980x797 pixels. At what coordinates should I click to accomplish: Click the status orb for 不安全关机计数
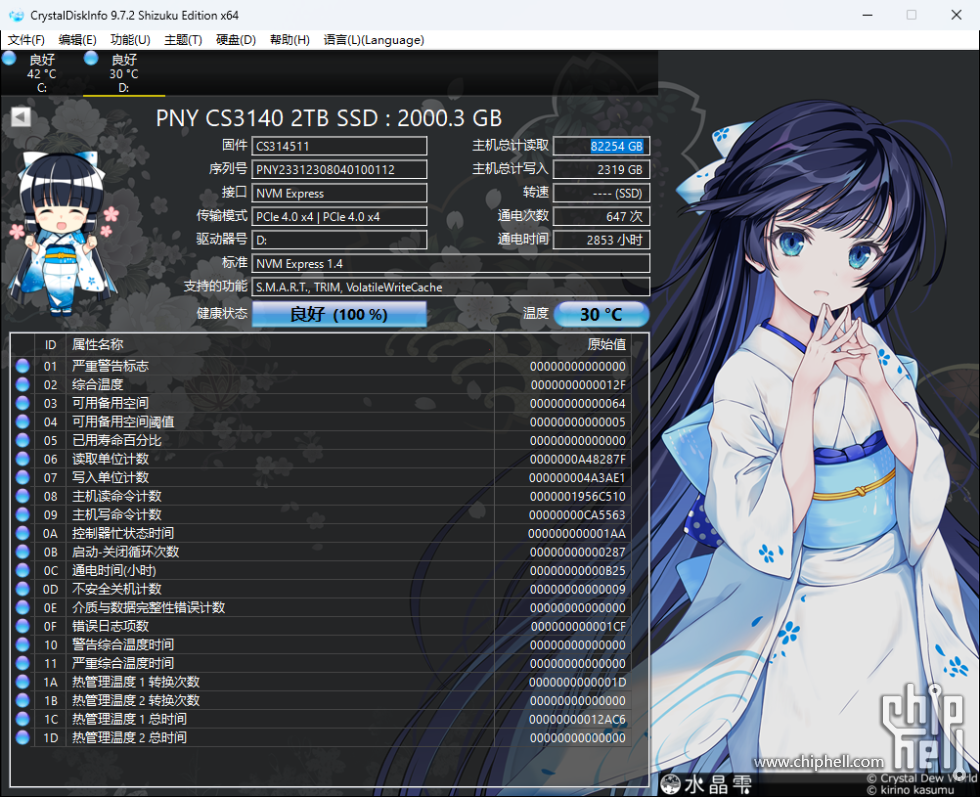(23, 589)
